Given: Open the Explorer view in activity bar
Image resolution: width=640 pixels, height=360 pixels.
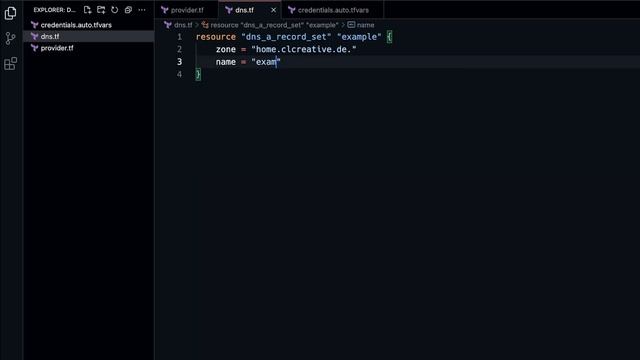Looking at the screenshot, I should point(10,13).
